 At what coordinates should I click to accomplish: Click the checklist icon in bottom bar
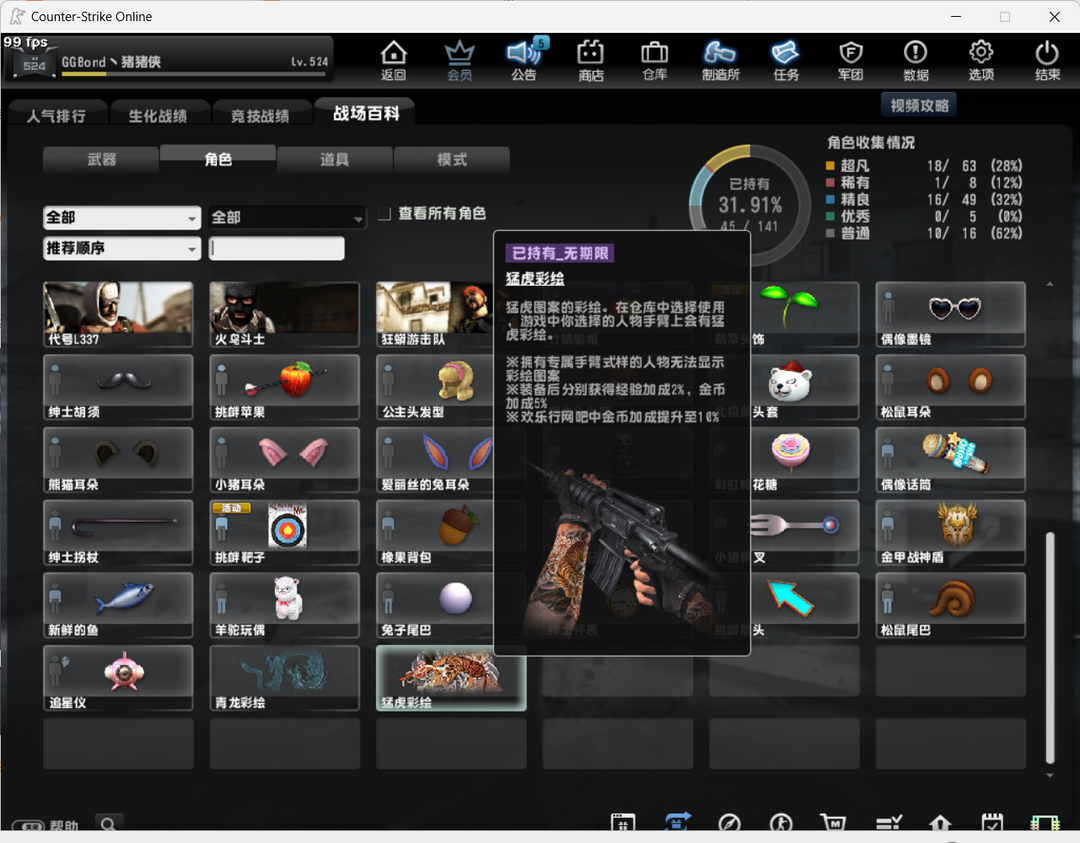click(889, 822)
